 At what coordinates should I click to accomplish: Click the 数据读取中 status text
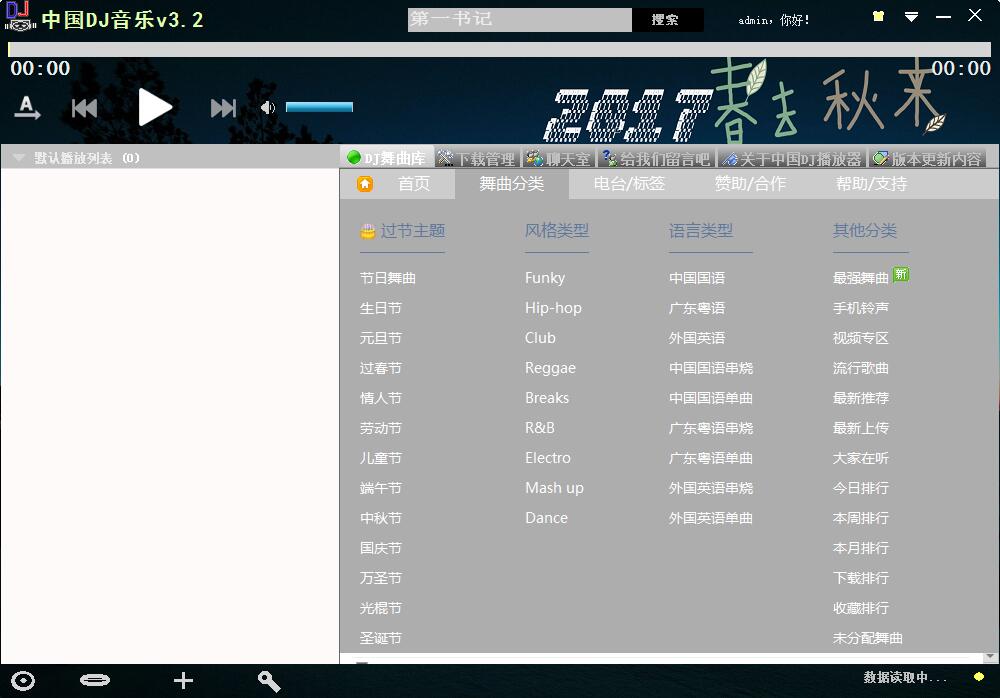click(x=904, y=677)
